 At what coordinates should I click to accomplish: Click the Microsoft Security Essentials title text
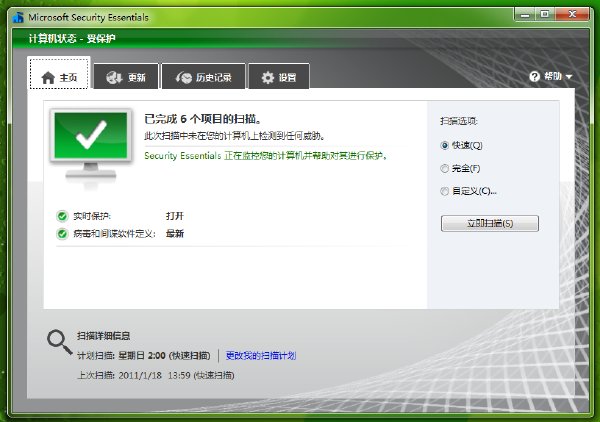click(x=88, y=18)
